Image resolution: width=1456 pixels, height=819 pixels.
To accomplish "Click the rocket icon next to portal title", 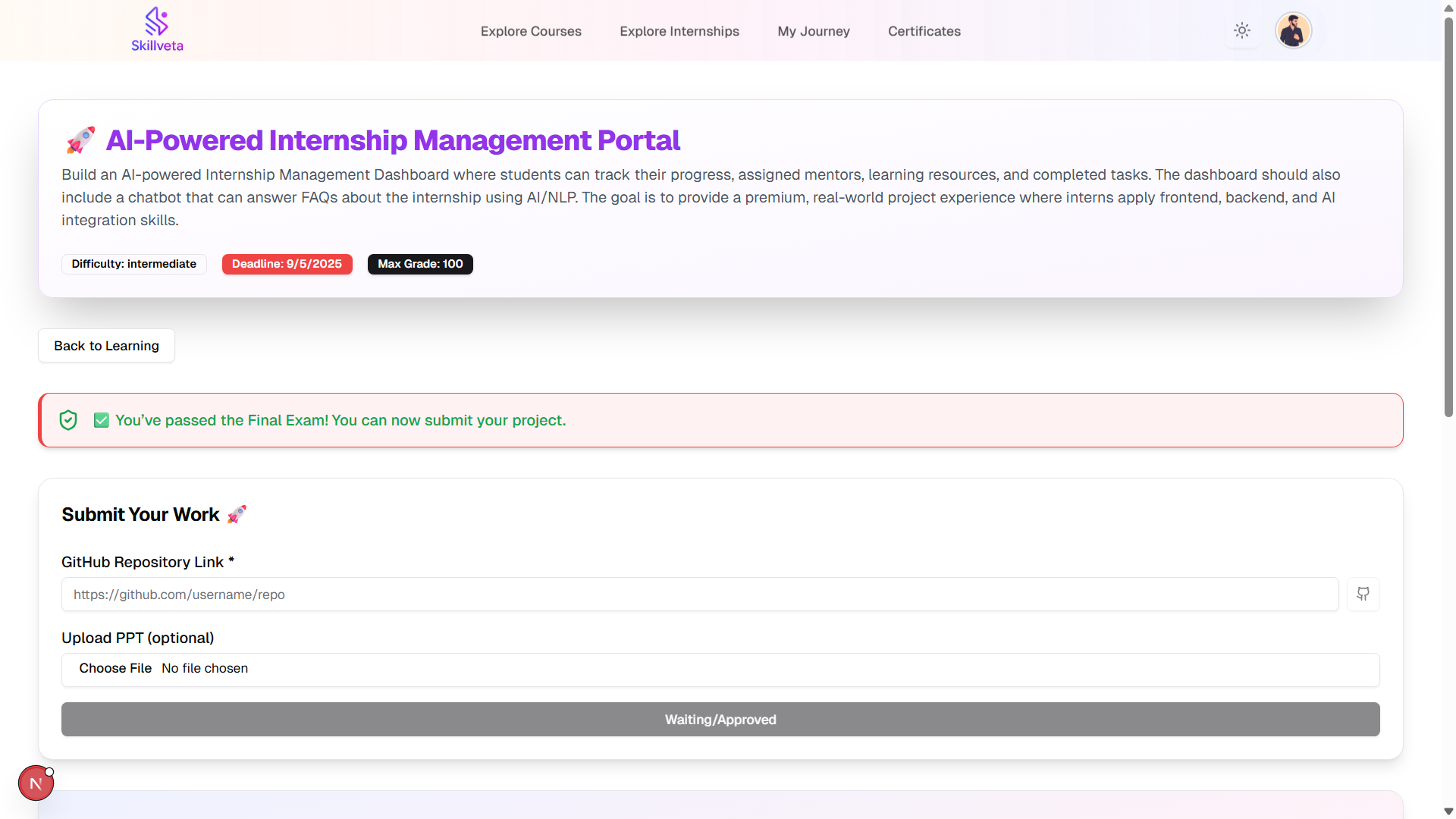I will [80, 140].
